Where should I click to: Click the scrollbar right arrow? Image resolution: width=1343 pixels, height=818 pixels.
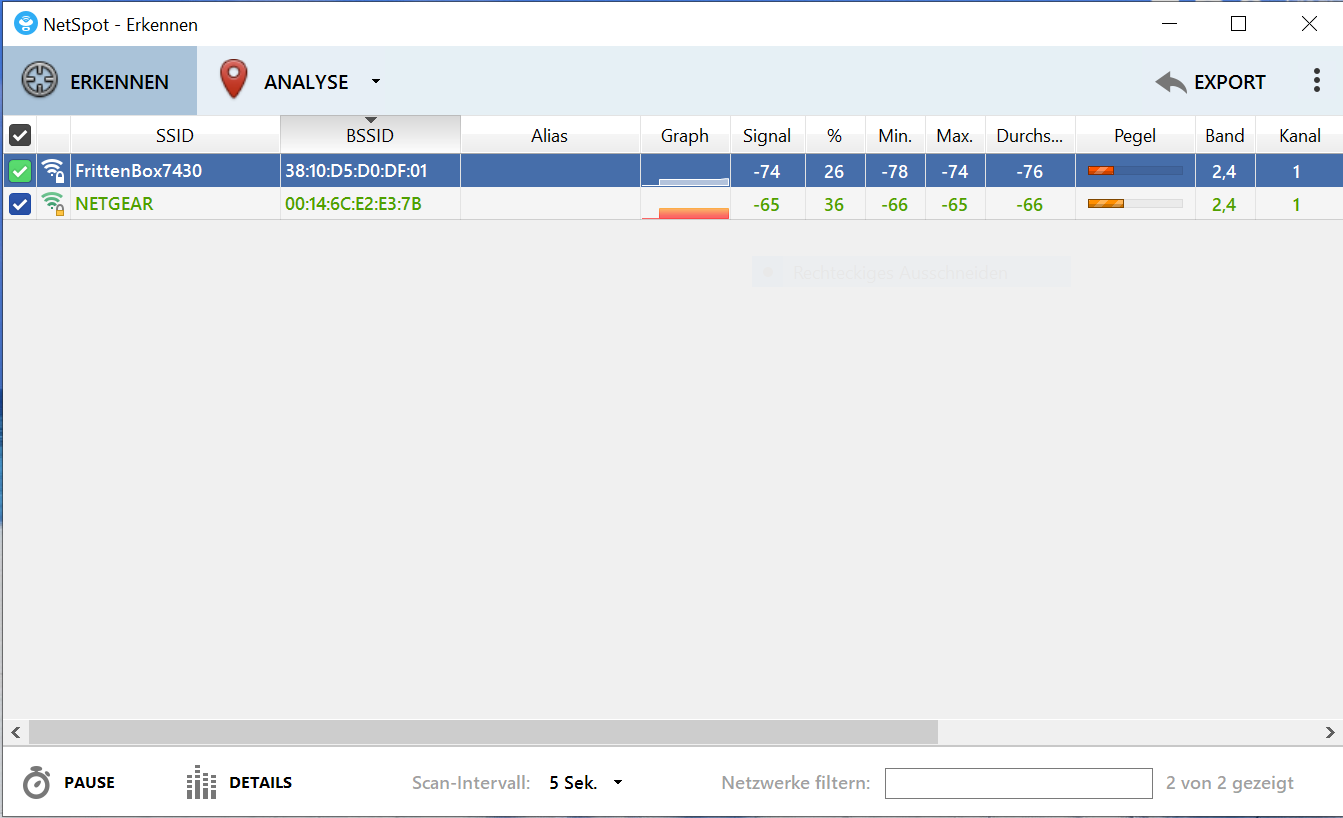(x=1330, y=732)
